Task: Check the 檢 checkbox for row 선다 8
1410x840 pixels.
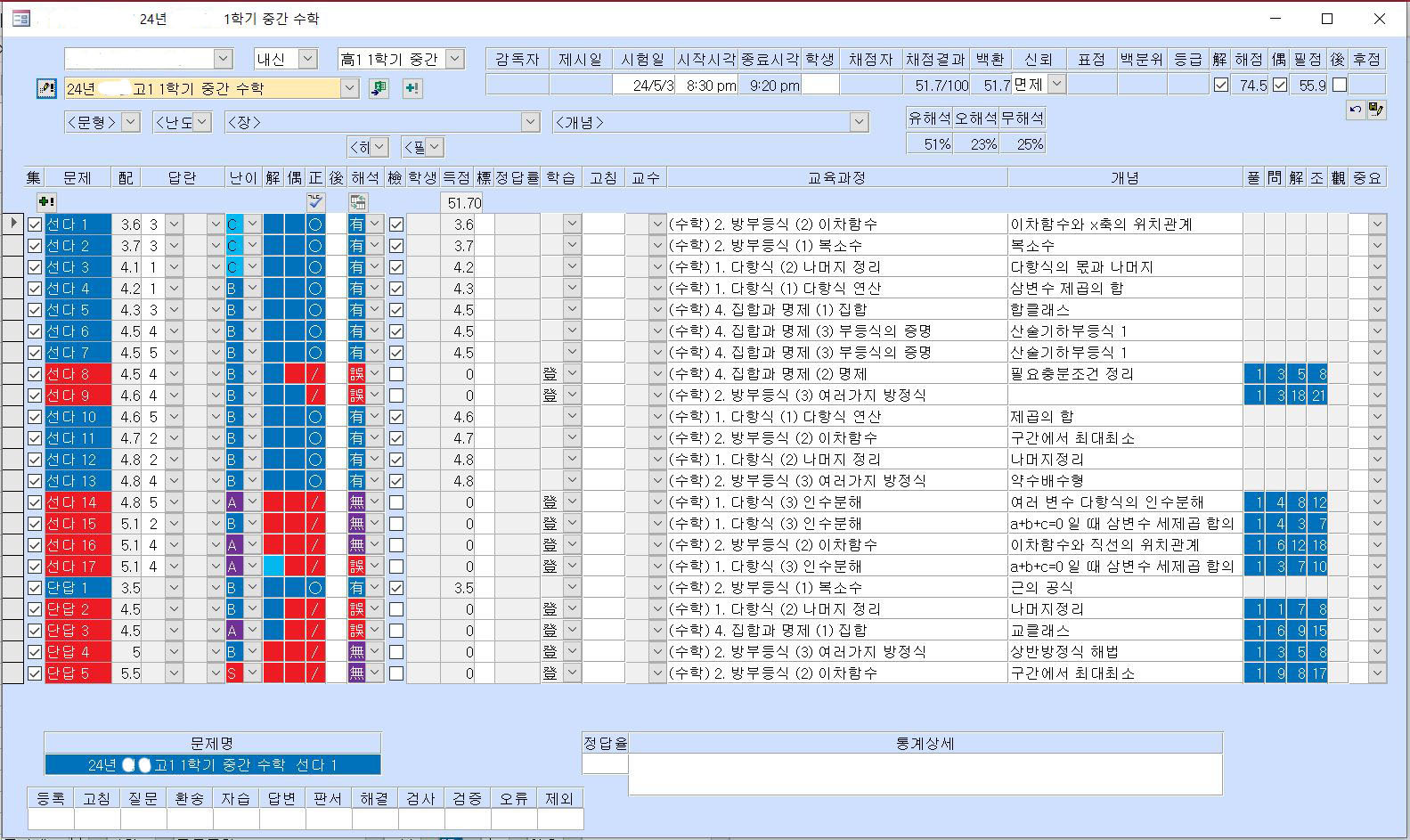Action: (x=396, y=374)
